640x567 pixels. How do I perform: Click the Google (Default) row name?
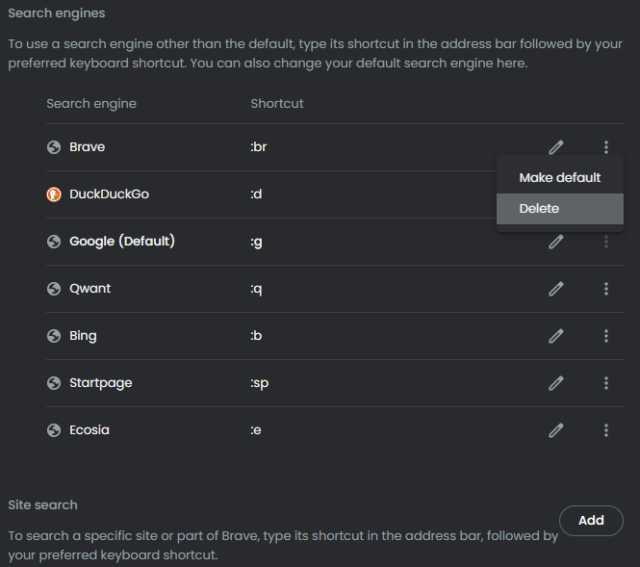pyautogui.click(x=122, y=241)
